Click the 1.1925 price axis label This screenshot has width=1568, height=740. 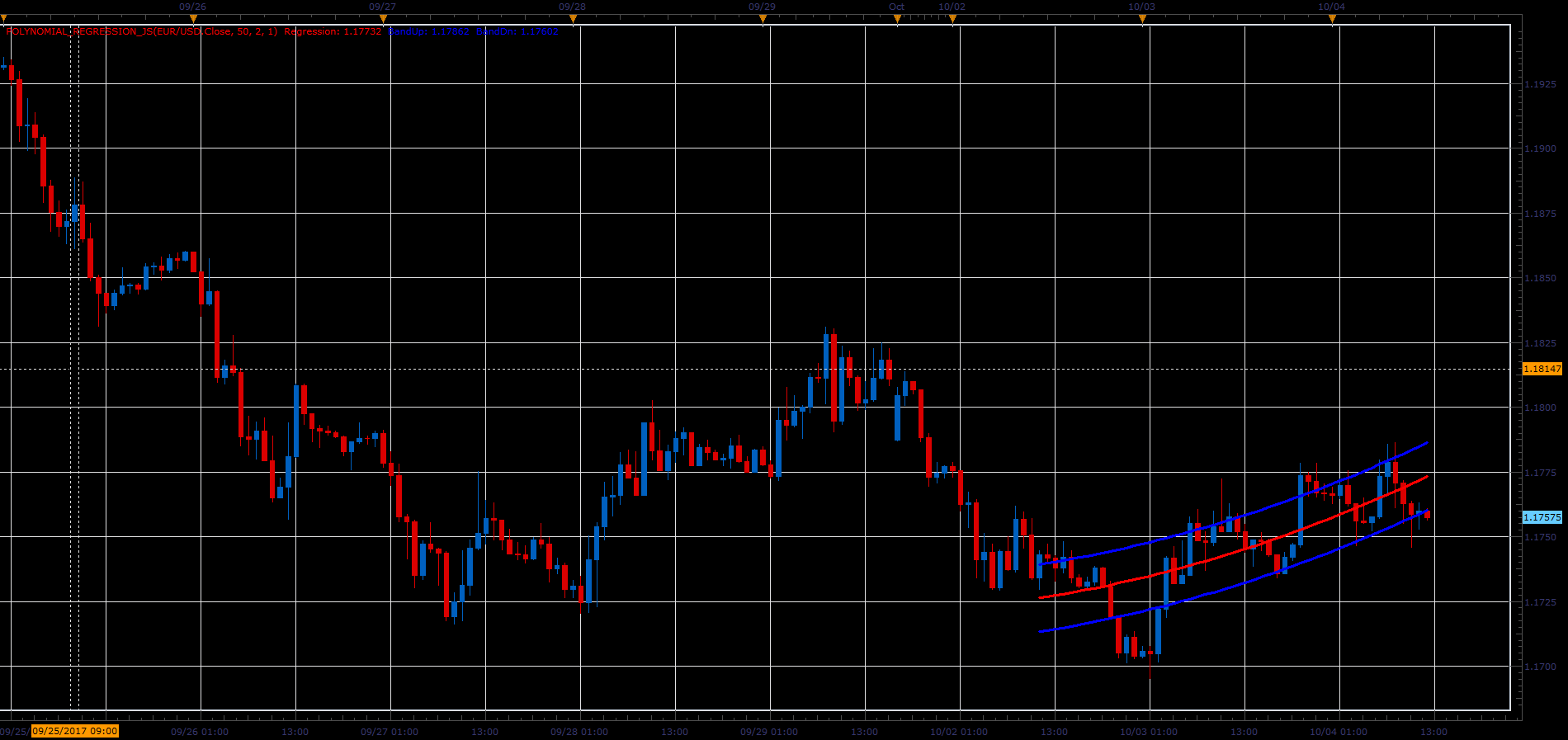point(1540,84)
